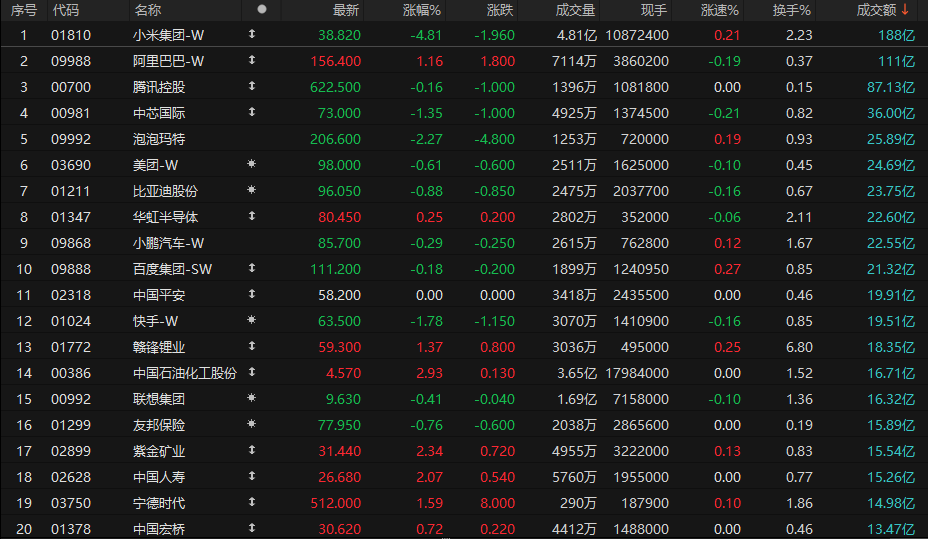This screenshot has height=539, width=928.
Task: Click the star-burst icon beside 快手-W
Action: coord(252,321)
